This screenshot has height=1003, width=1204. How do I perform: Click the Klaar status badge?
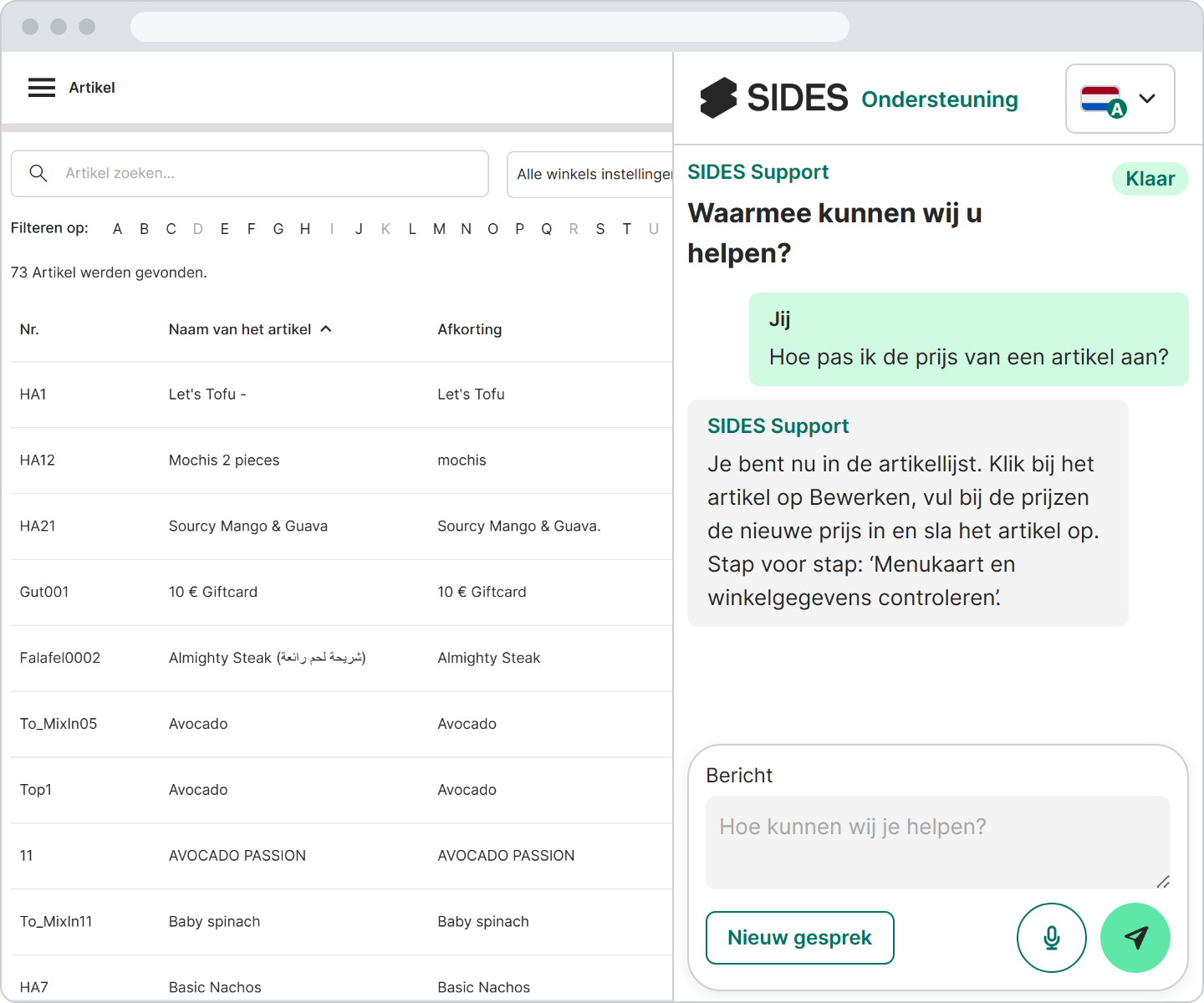pyautogui.click(x=1150, y=179)
